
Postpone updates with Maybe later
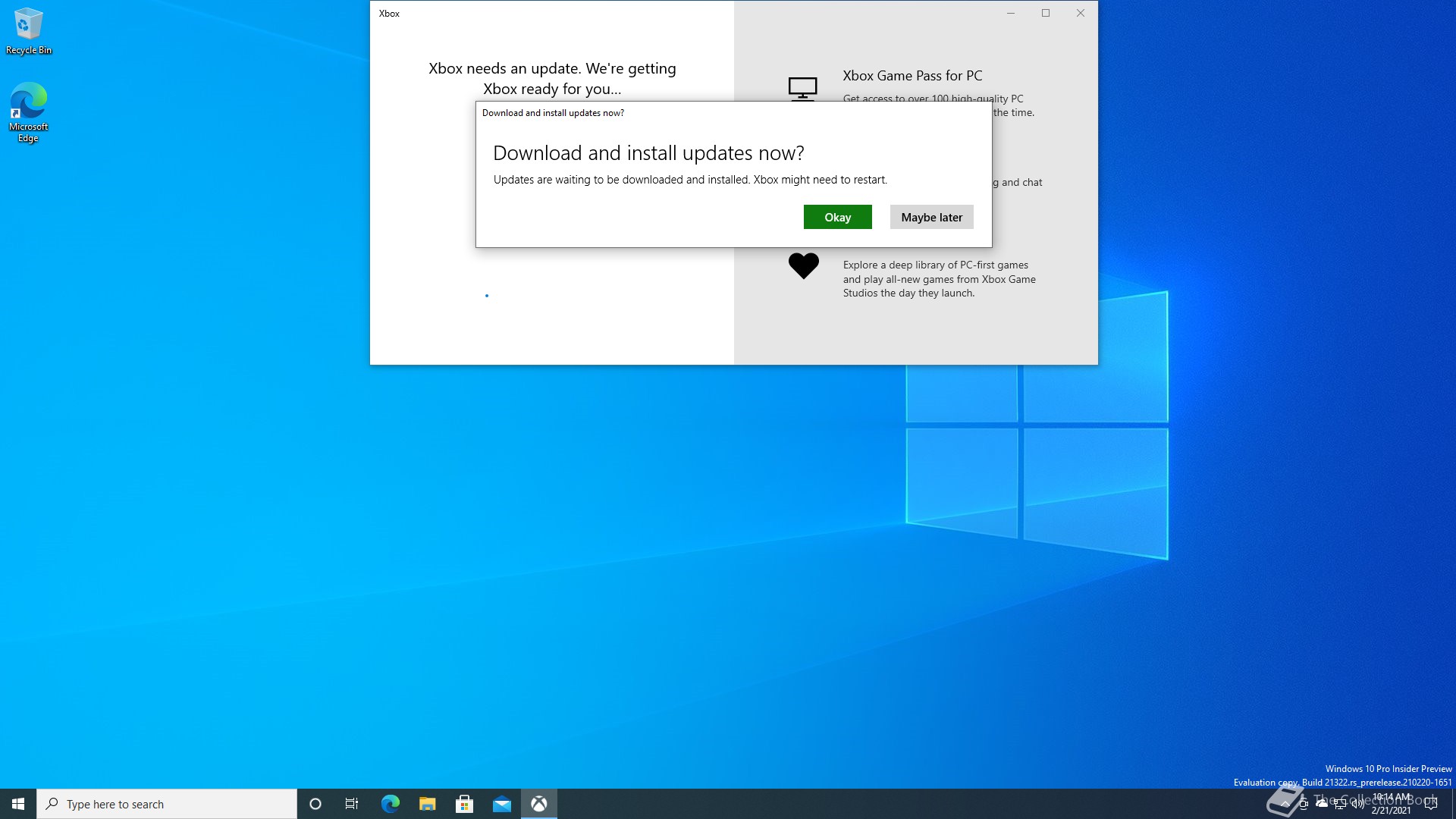pos(931,217)
